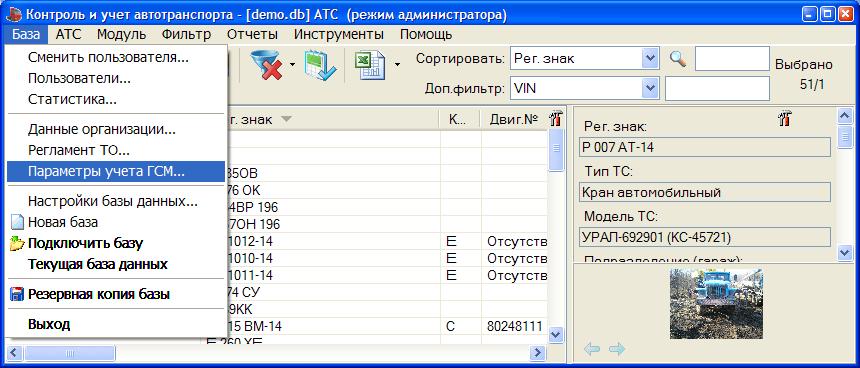Image resolution: width=860 pixels, height=368 pixels.
Task: Click the magnifier search icon
Action: click(x=678, y=59)
